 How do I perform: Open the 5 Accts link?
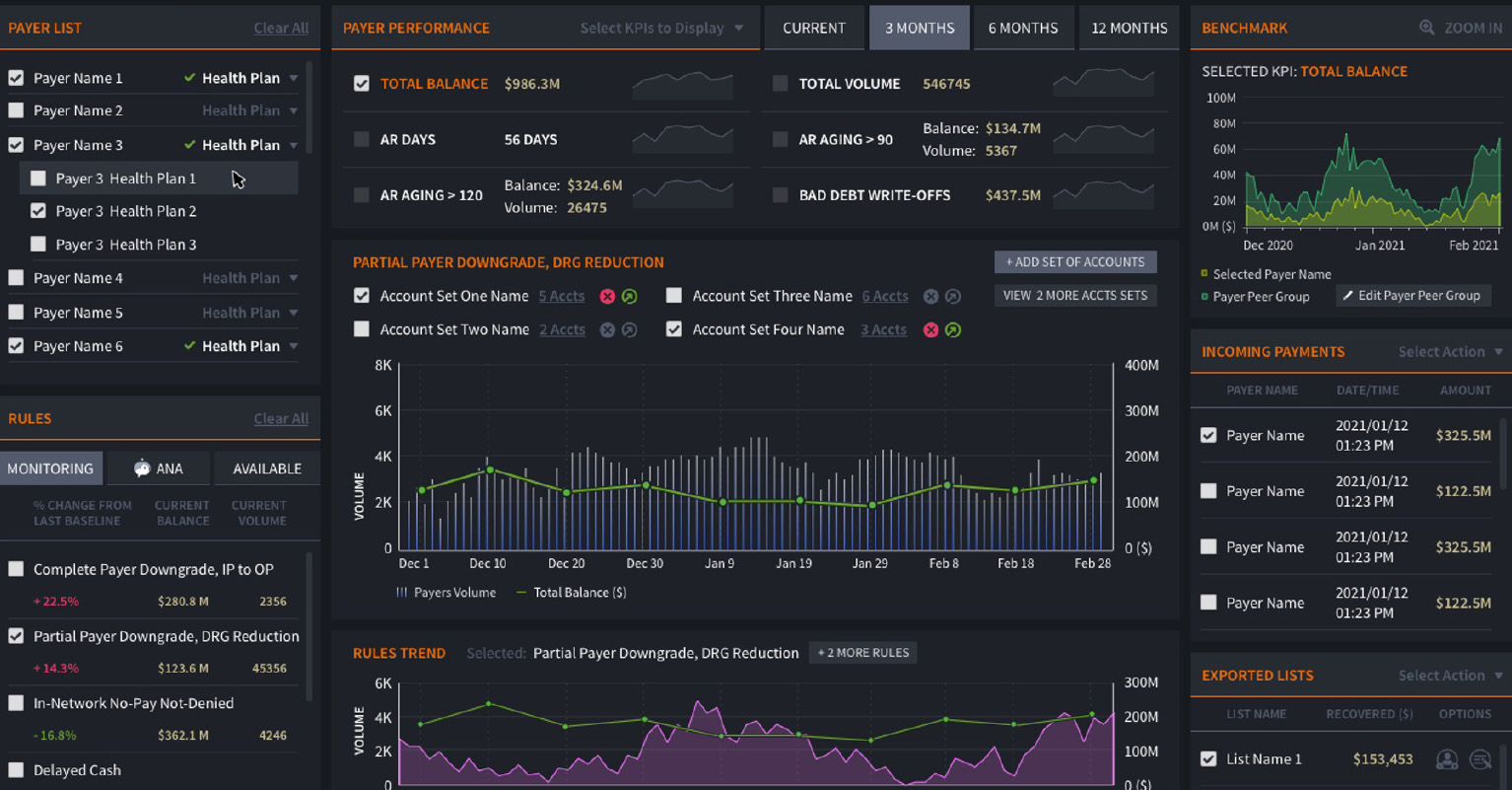click(562, 296)
